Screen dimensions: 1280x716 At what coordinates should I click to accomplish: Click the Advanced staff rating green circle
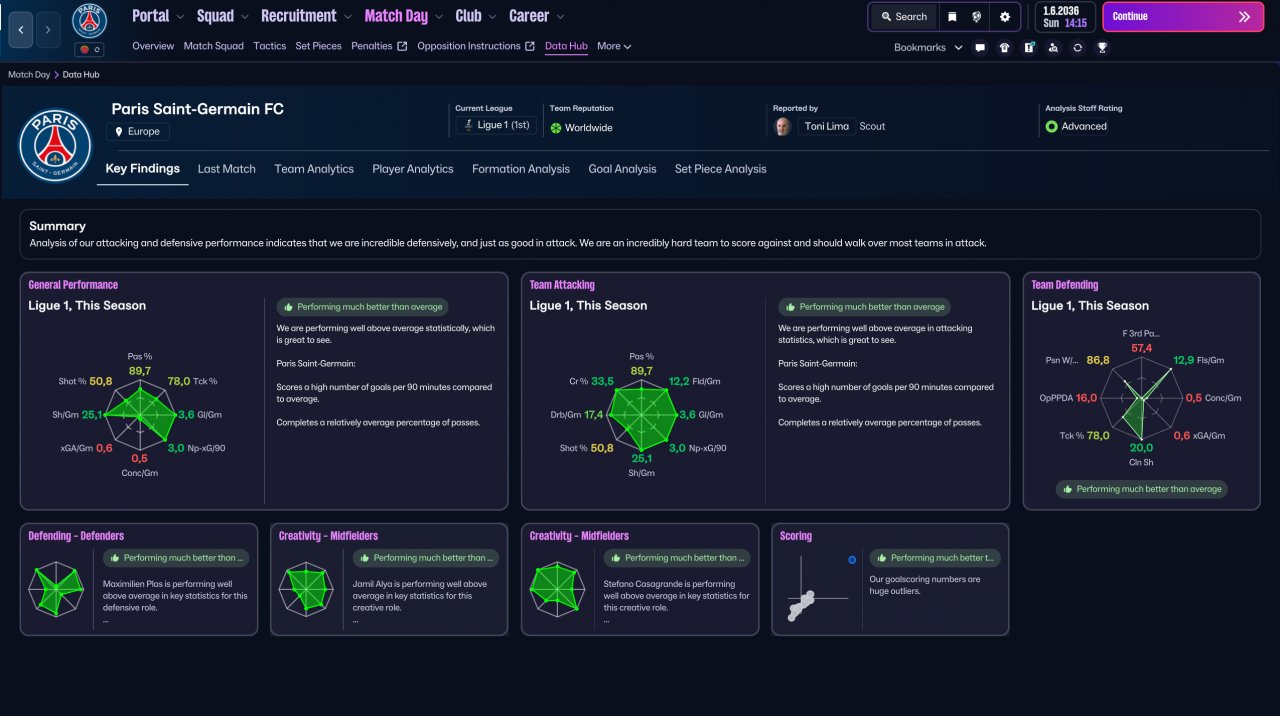(x=1051, y=127)
